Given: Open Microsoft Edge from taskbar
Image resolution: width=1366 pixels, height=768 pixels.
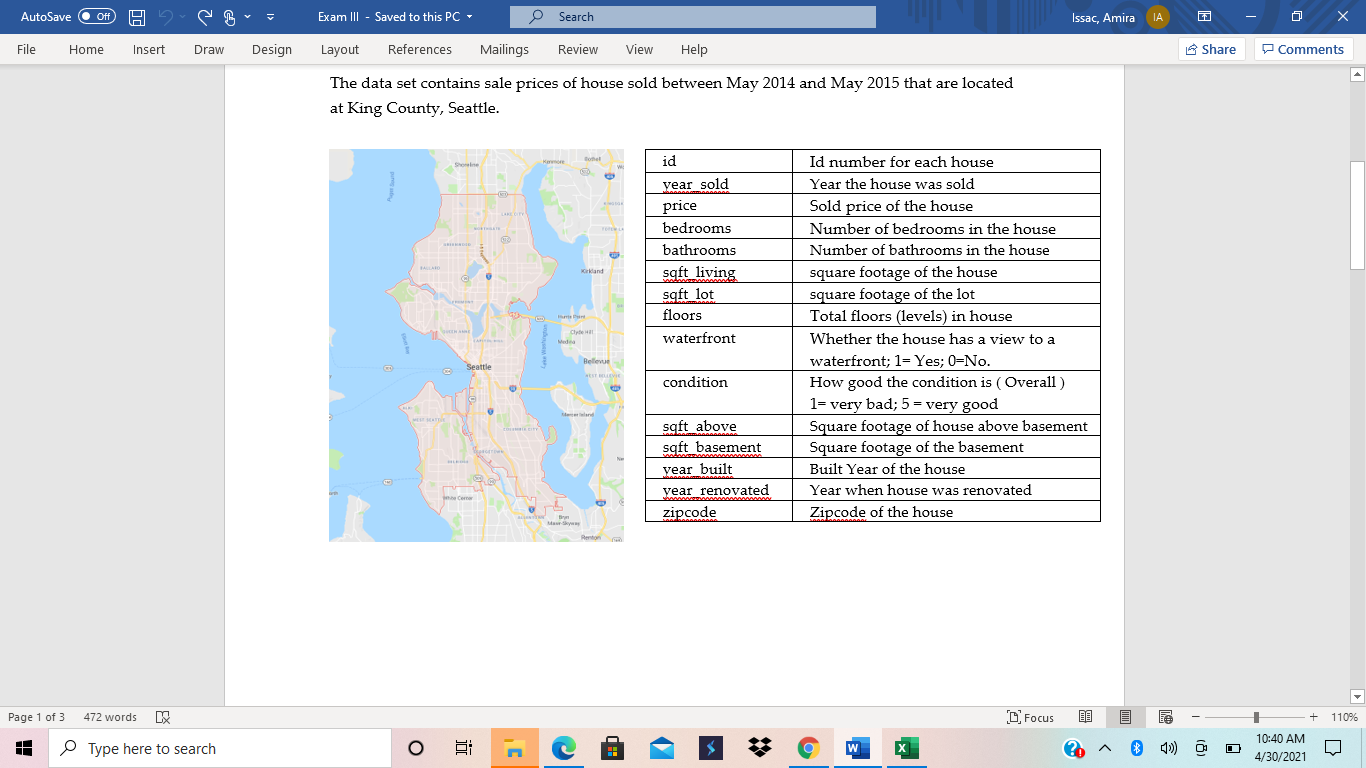Looking at the screenshot, I should pyautogui.click(x=564, y=748).
